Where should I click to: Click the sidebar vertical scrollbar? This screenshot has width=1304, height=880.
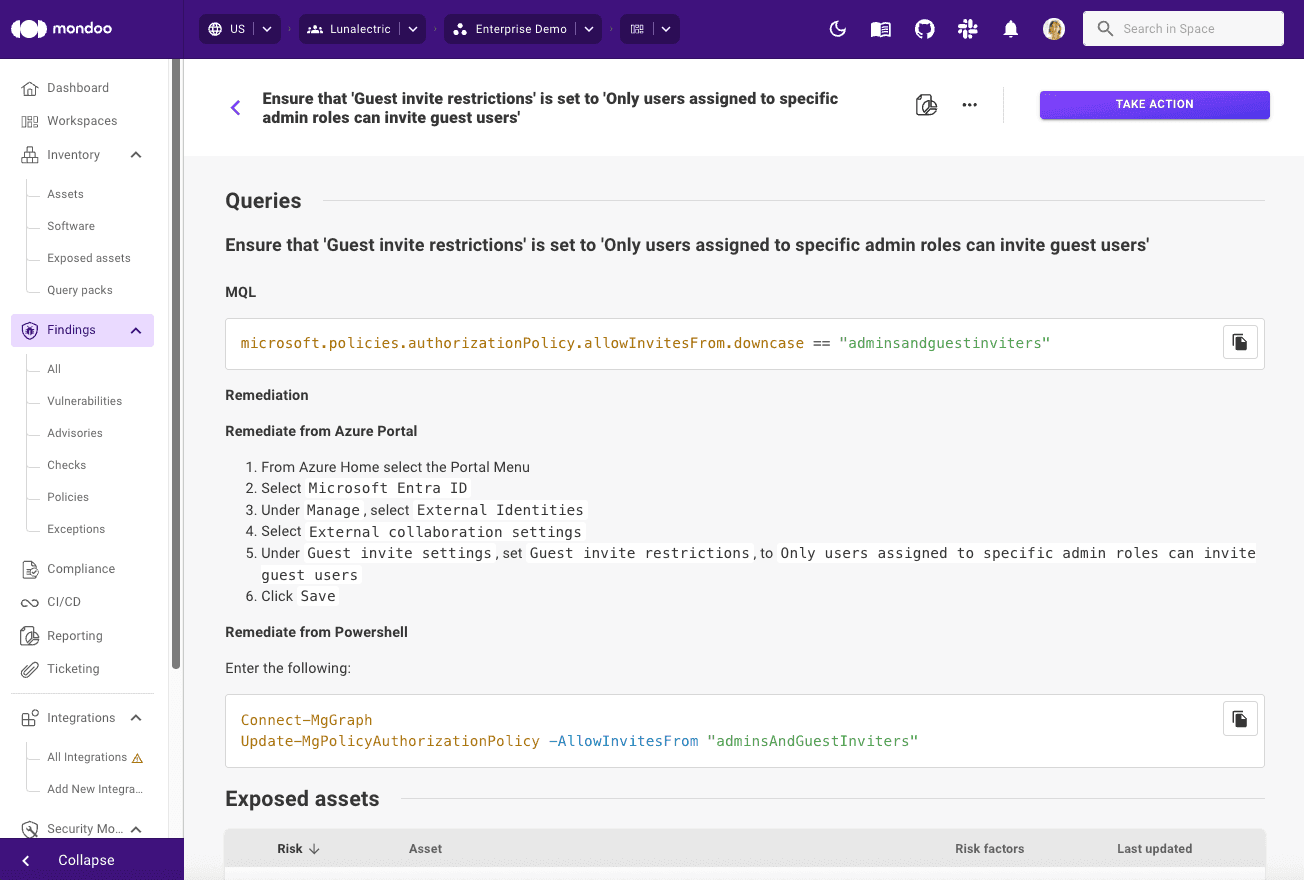tap(176, 363)
